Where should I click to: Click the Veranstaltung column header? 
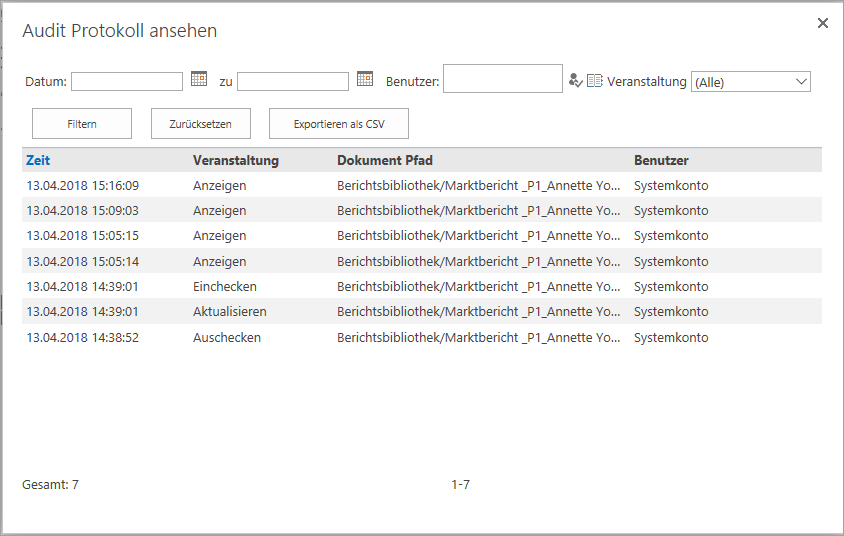(x=236, y=160)
